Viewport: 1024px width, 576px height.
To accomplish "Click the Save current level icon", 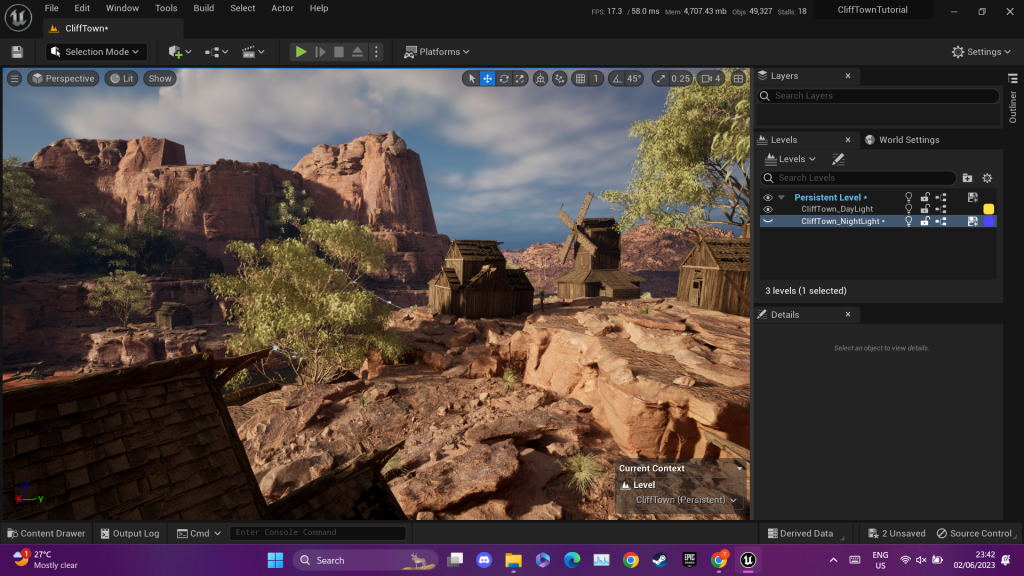I will [x=17, y=52].
